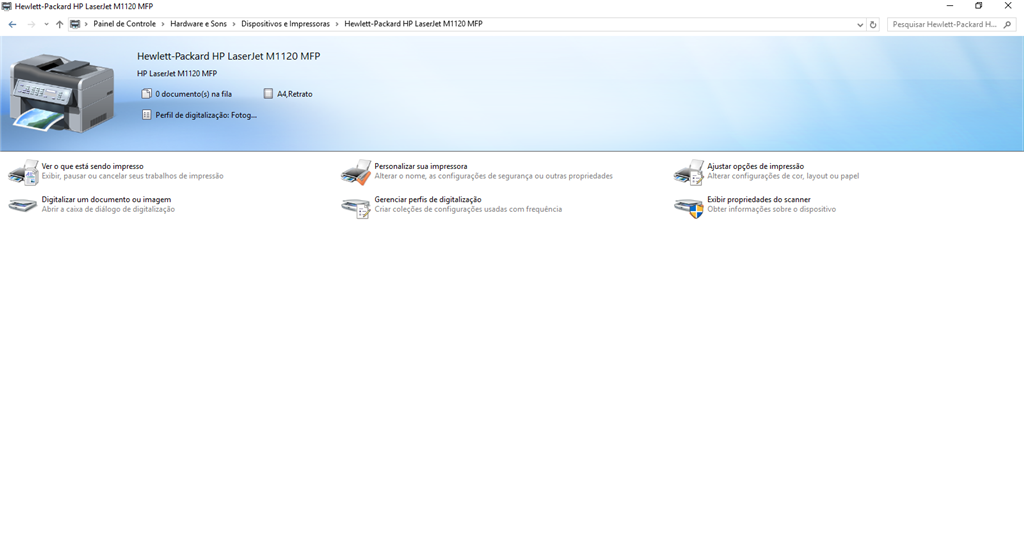Restore down the printer window
The width and height of the screenshot is (1024, 547).
(x=978, y=6)
